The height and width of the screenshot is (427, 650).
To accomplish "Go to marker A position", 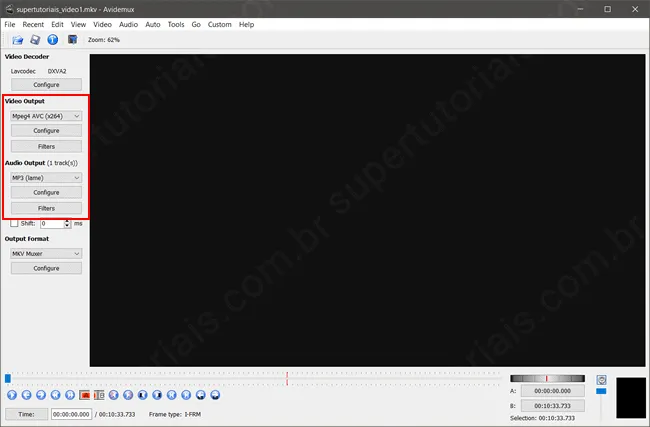I will point(143,395).
